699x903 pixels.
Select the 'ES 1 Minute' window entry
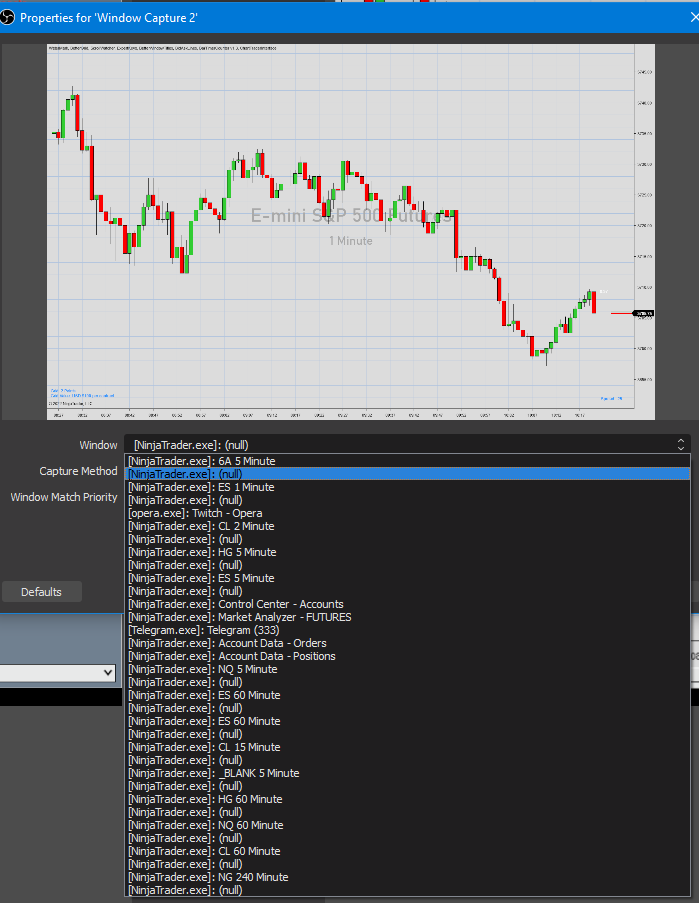[407, 487]
